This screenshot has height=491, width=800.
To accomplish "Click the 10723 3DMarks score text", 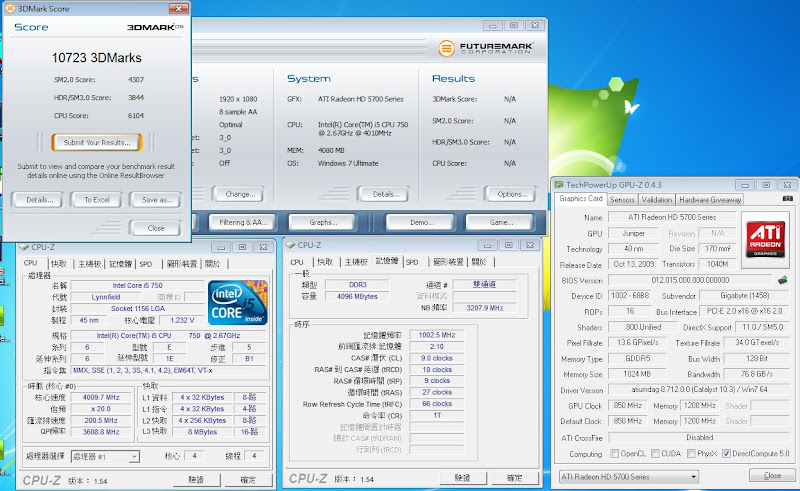I will click(96, 58).
